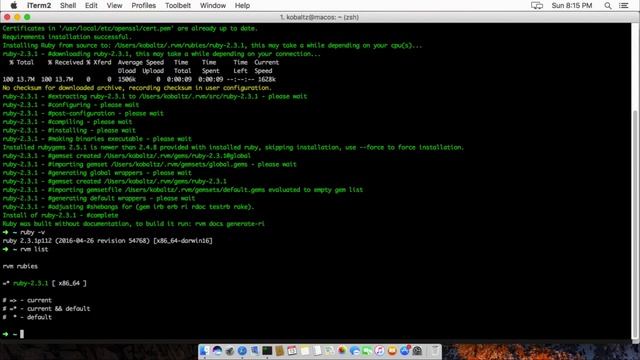This screenshot has width=640, height=360.
Task: Click the '#making binaries executable' line
Action: 97,139
